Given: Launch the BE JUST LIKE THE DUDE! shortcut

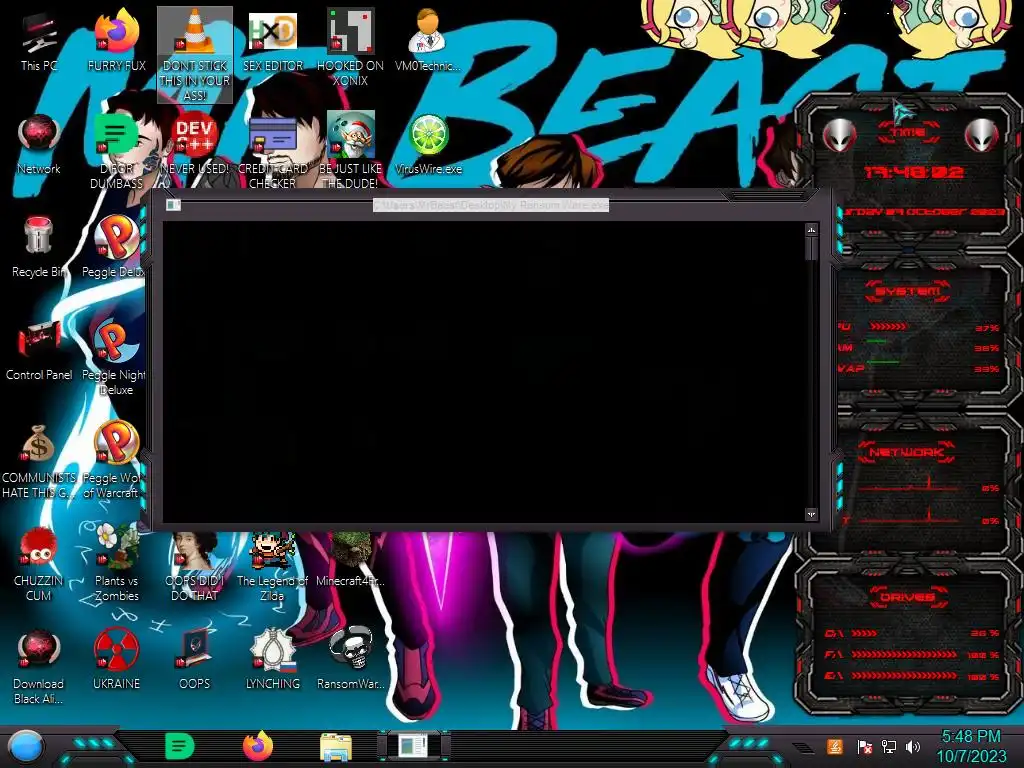Looking at the screenshot, I should click(x=350, y=152).
